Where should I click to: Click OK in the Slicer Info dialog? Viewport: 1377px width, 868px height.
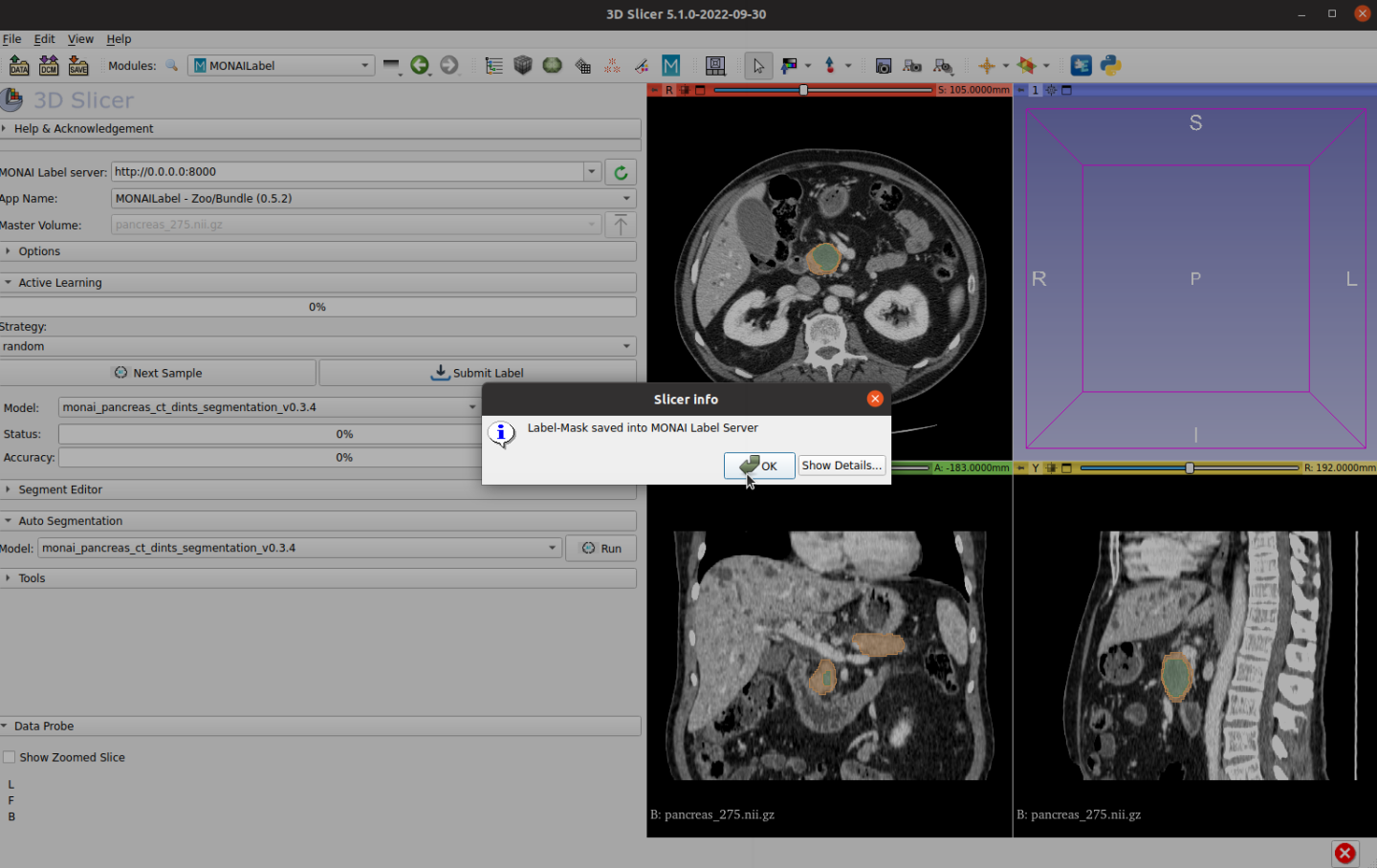click(759, 466)
